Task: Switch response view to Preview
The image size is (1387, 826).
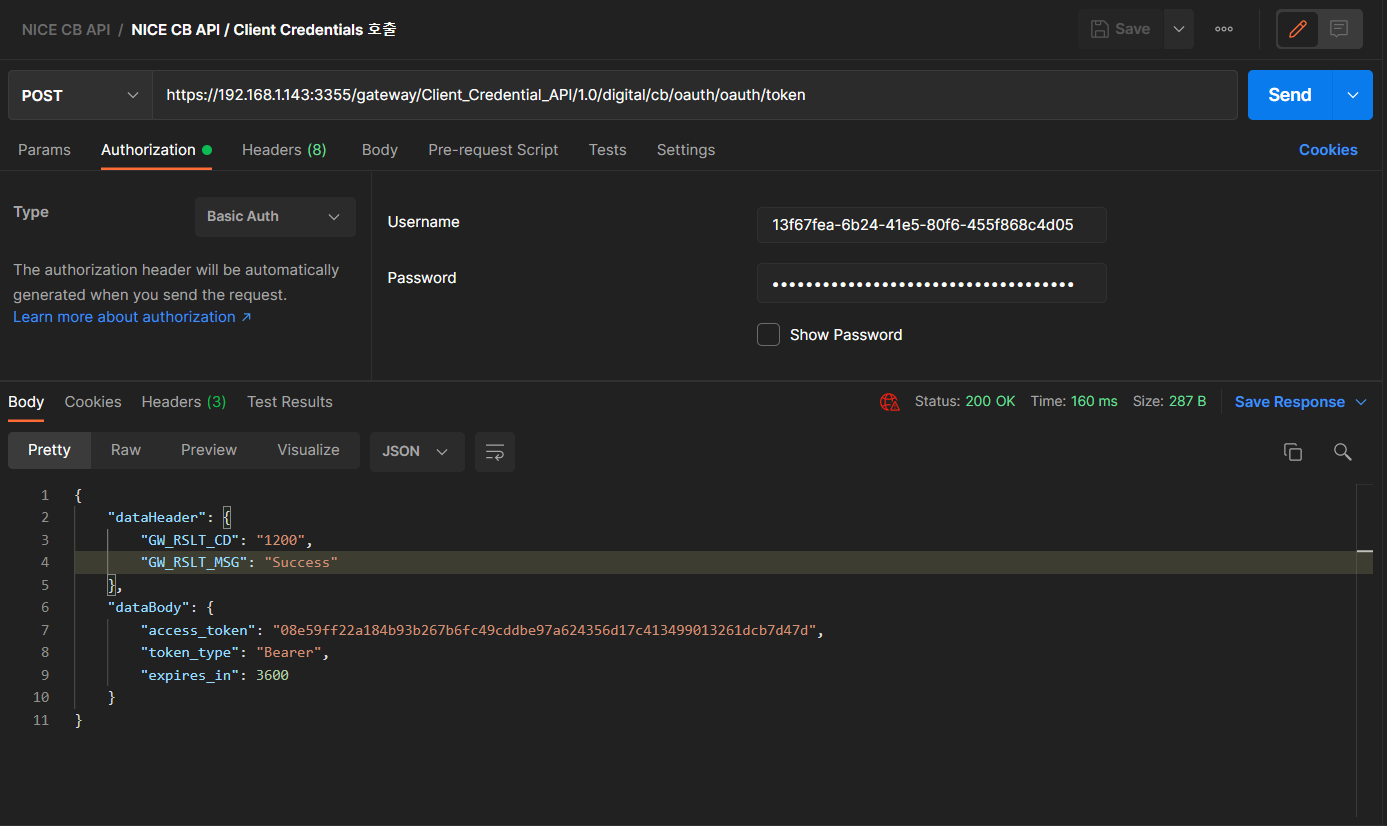Action: [x=208, y=450]
